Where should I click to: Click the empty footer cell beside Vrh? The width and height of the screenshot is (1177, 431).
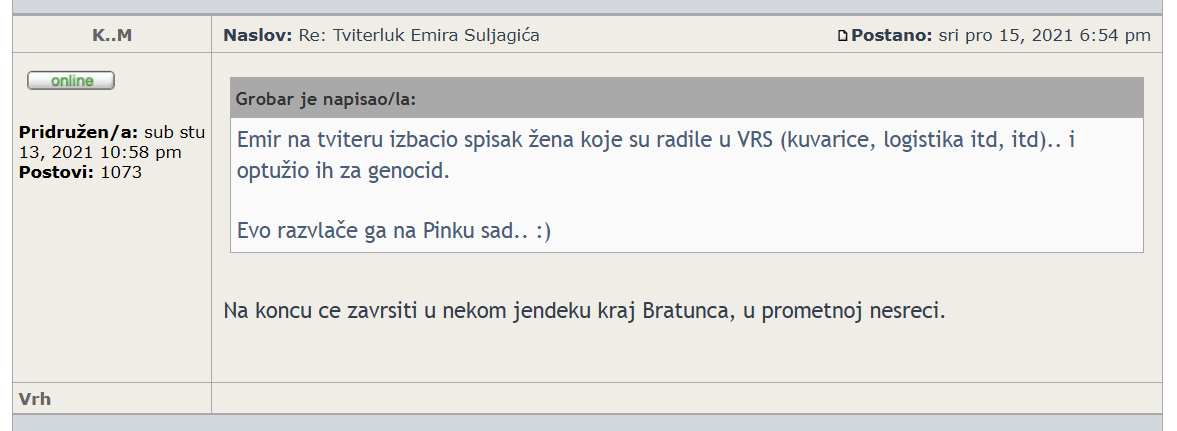686,398
